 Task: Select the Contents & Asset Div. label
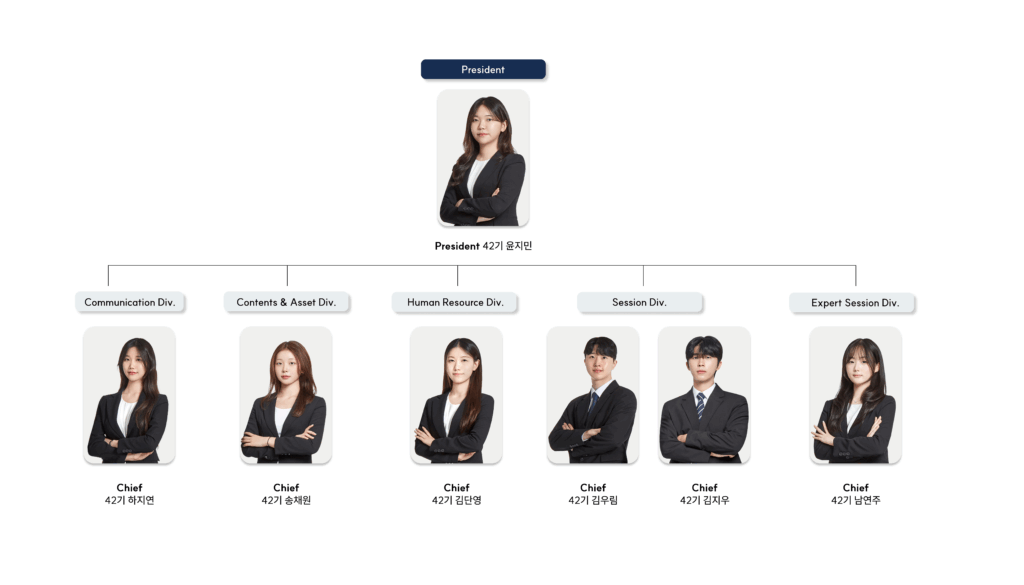pos(286,302)
